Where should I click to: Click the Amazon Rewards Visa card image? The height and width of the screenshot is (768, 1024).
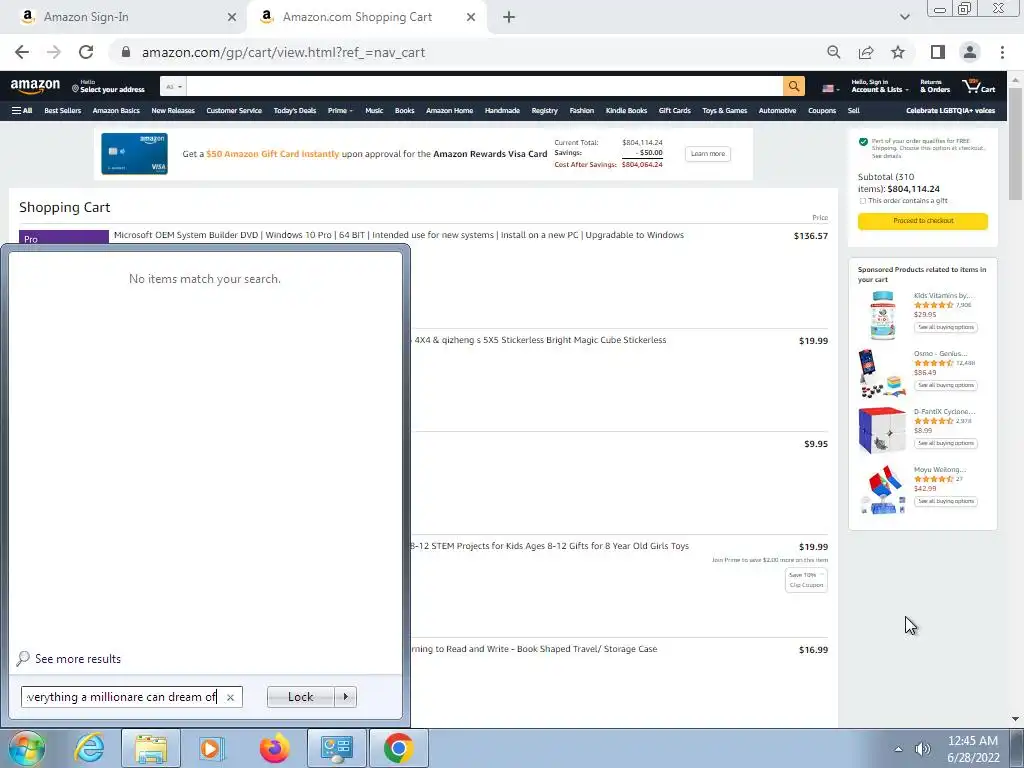pos(135,154)
